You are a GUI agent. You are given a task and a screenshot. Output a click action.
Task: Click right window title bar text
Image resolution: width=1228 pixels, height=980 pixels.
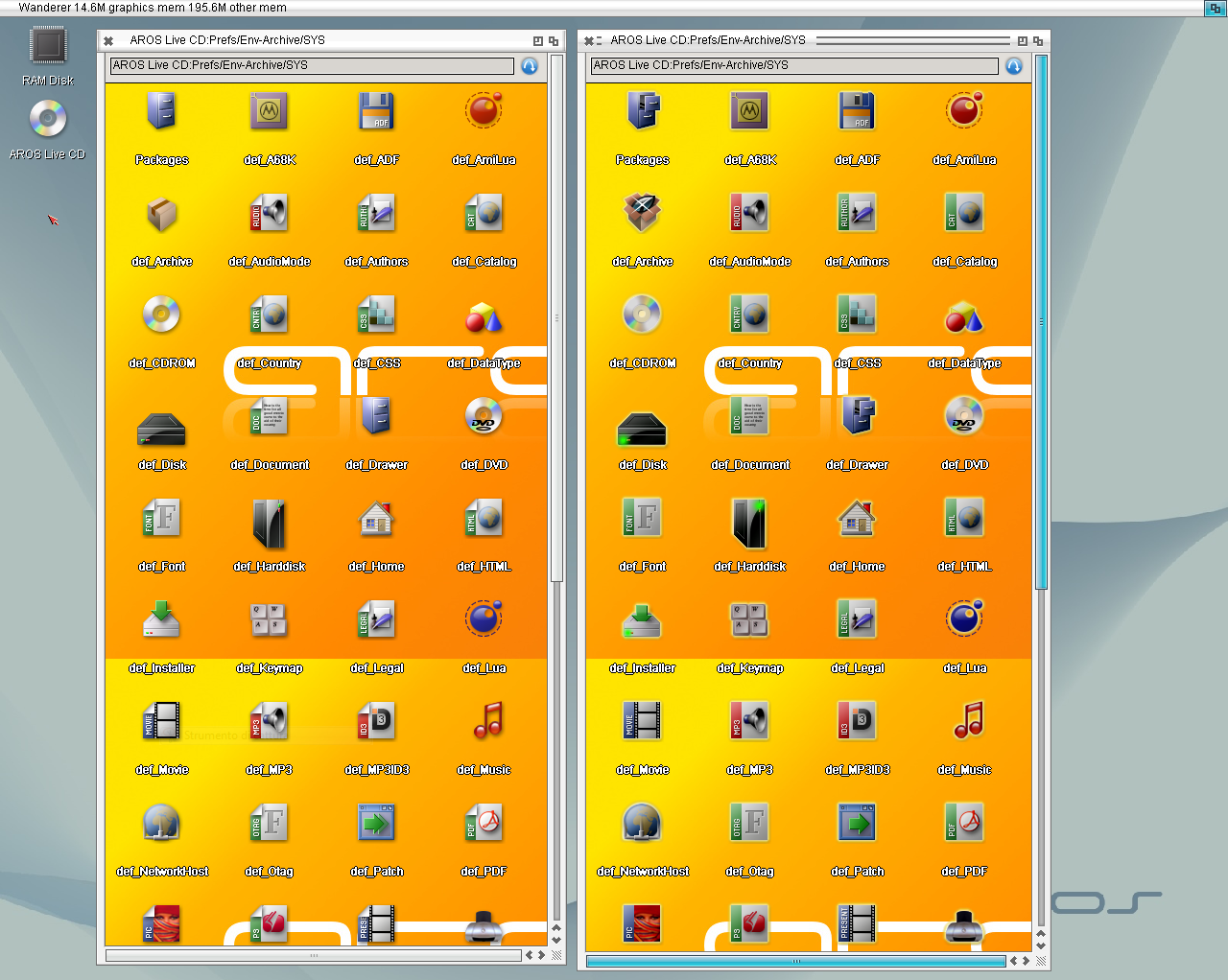(708, 40)
